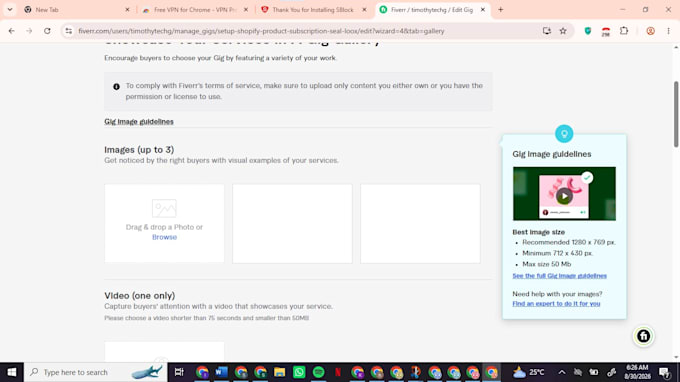Click Browse to upload a photo
This screenshot has width=680, height=382.
click(164, 237)
